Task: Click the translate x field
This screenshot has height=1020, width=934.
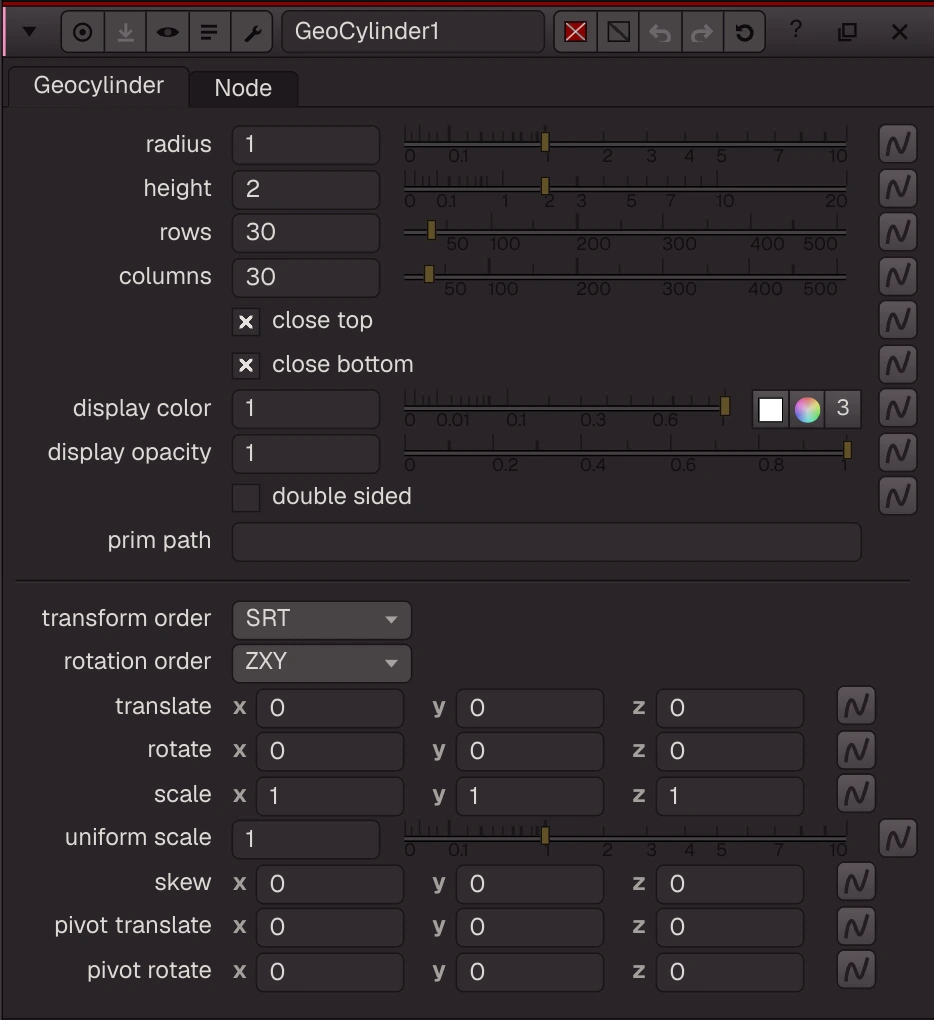Action: (x=330, y=708)
